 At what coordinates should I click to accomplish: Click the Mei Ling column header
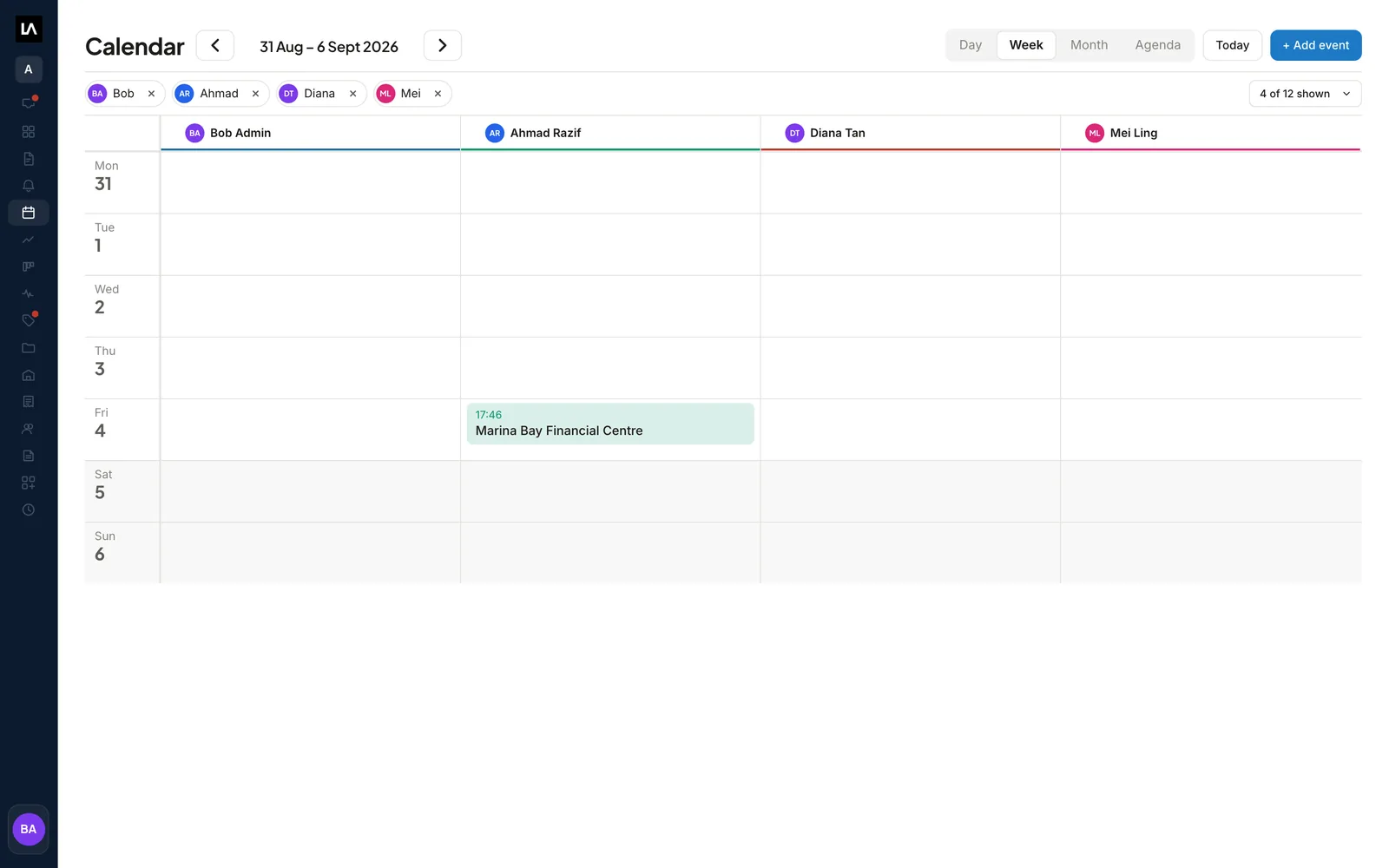[x=1211, y=133]
